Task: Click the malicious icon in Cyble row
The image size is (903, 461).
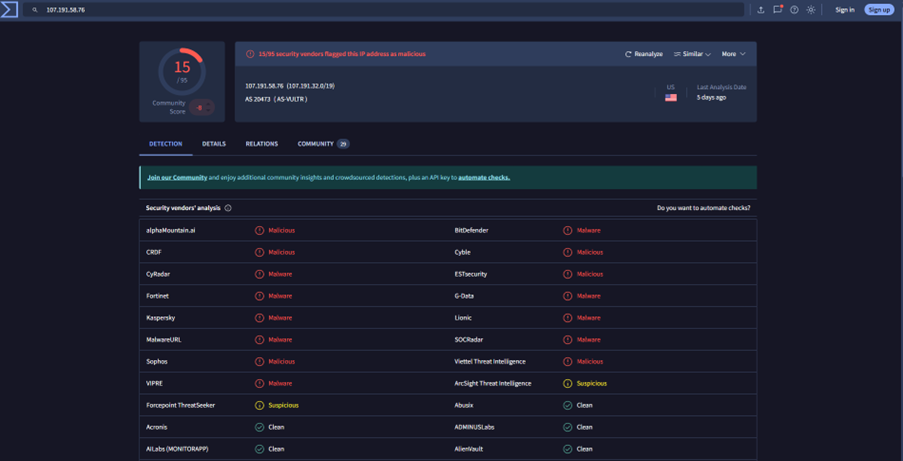Action: point(568,252)
